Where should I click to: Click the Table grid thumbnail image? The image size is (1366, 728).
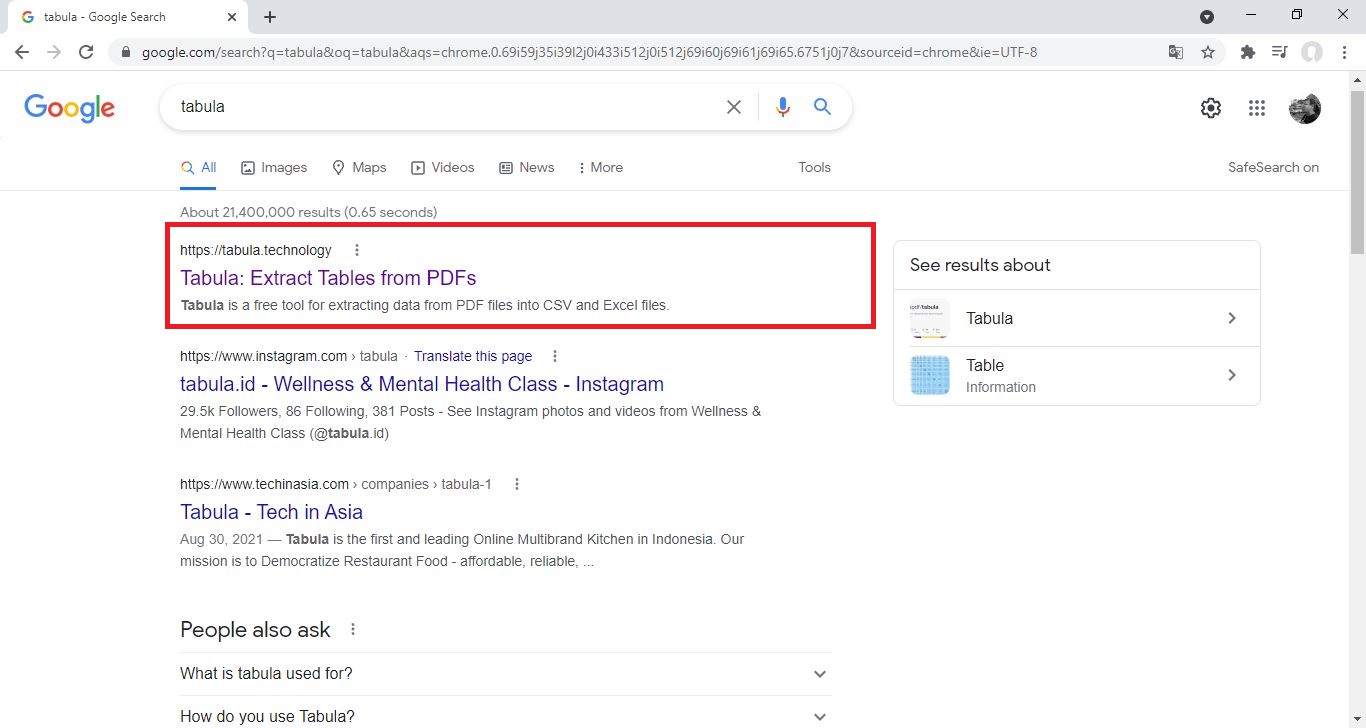(x=930, y=375)
